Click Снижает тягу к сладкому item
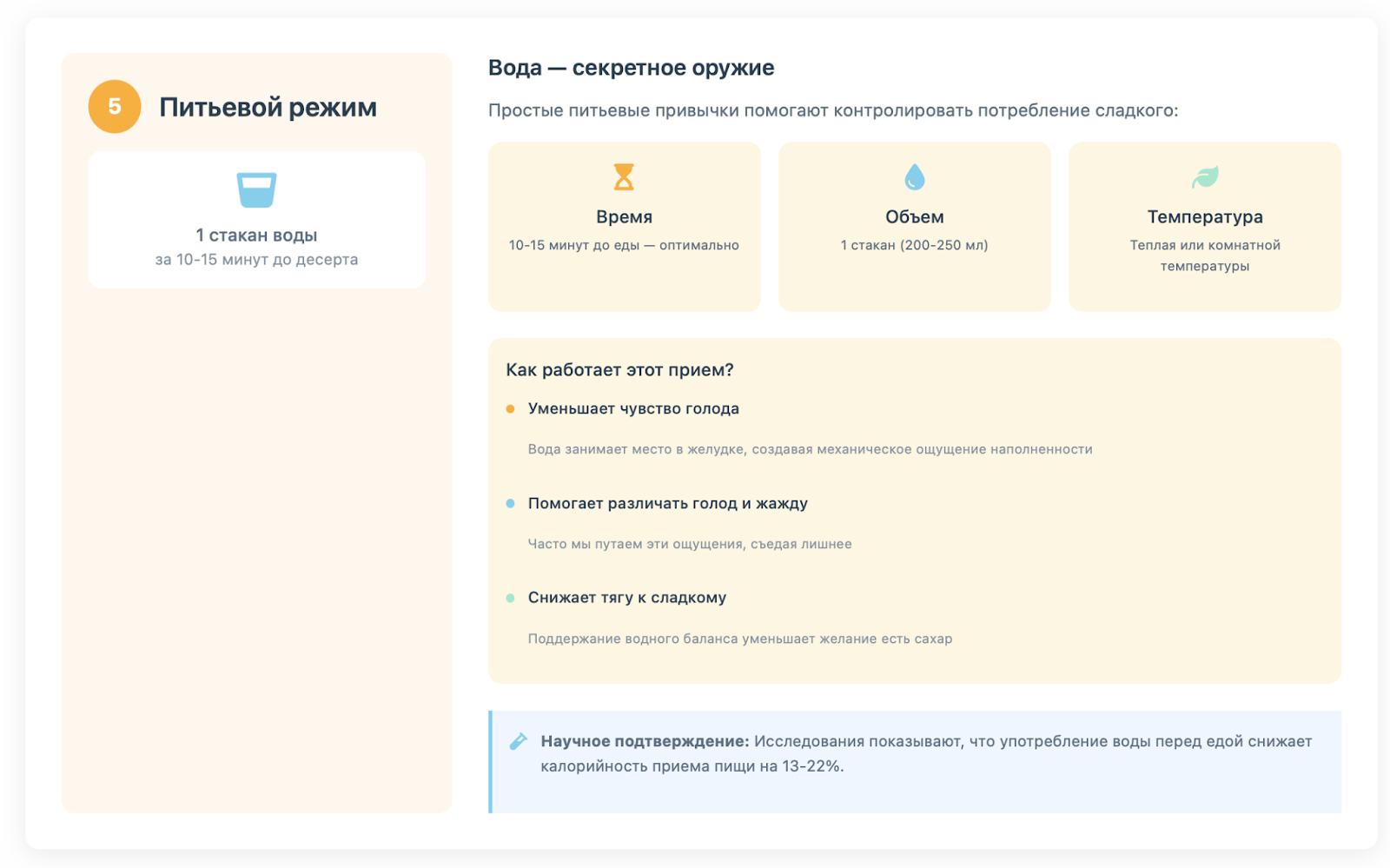 tap(626, 598)
